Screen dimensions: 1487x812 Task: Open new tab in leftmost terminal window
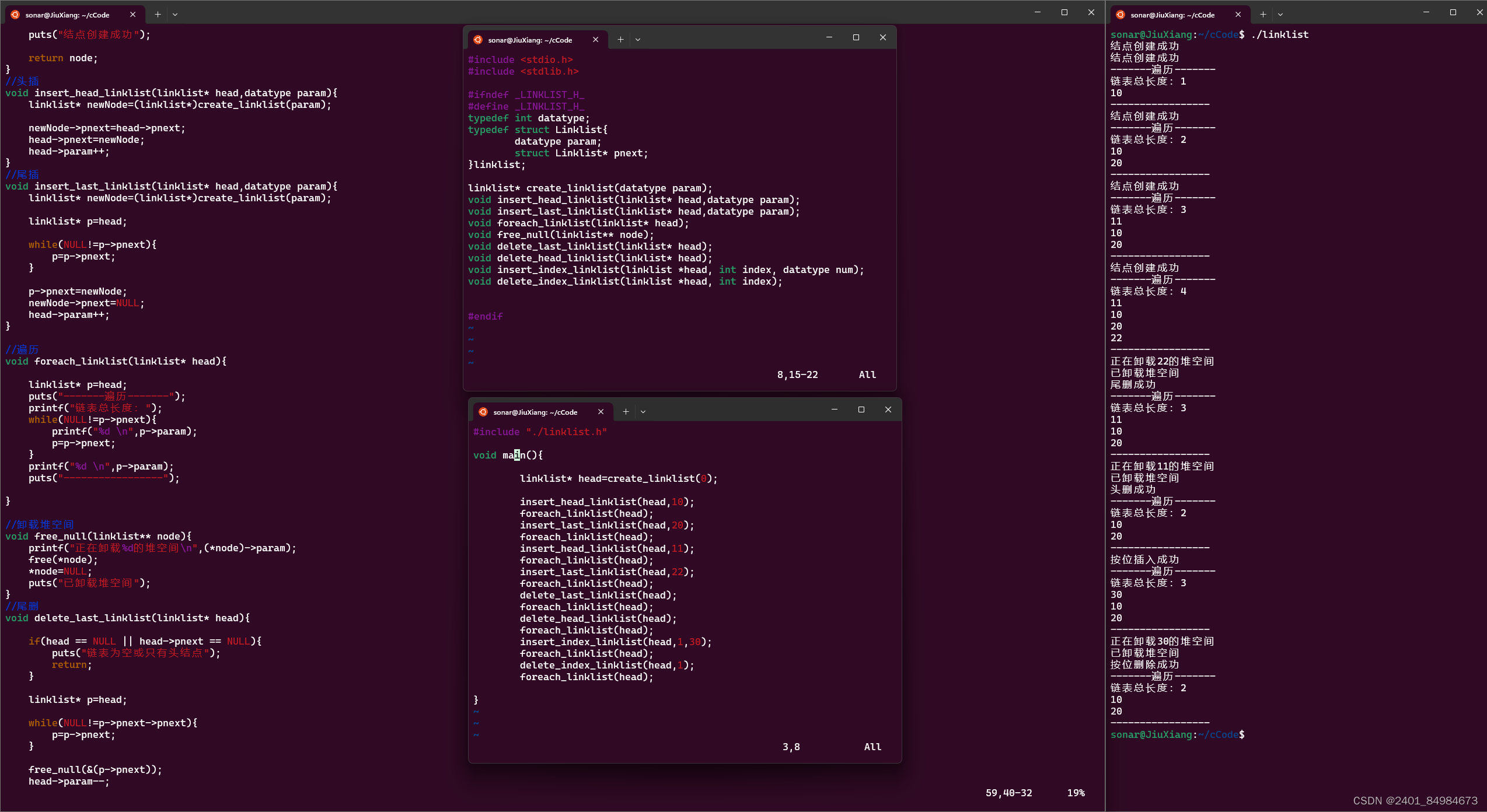[x=158, y=15]
